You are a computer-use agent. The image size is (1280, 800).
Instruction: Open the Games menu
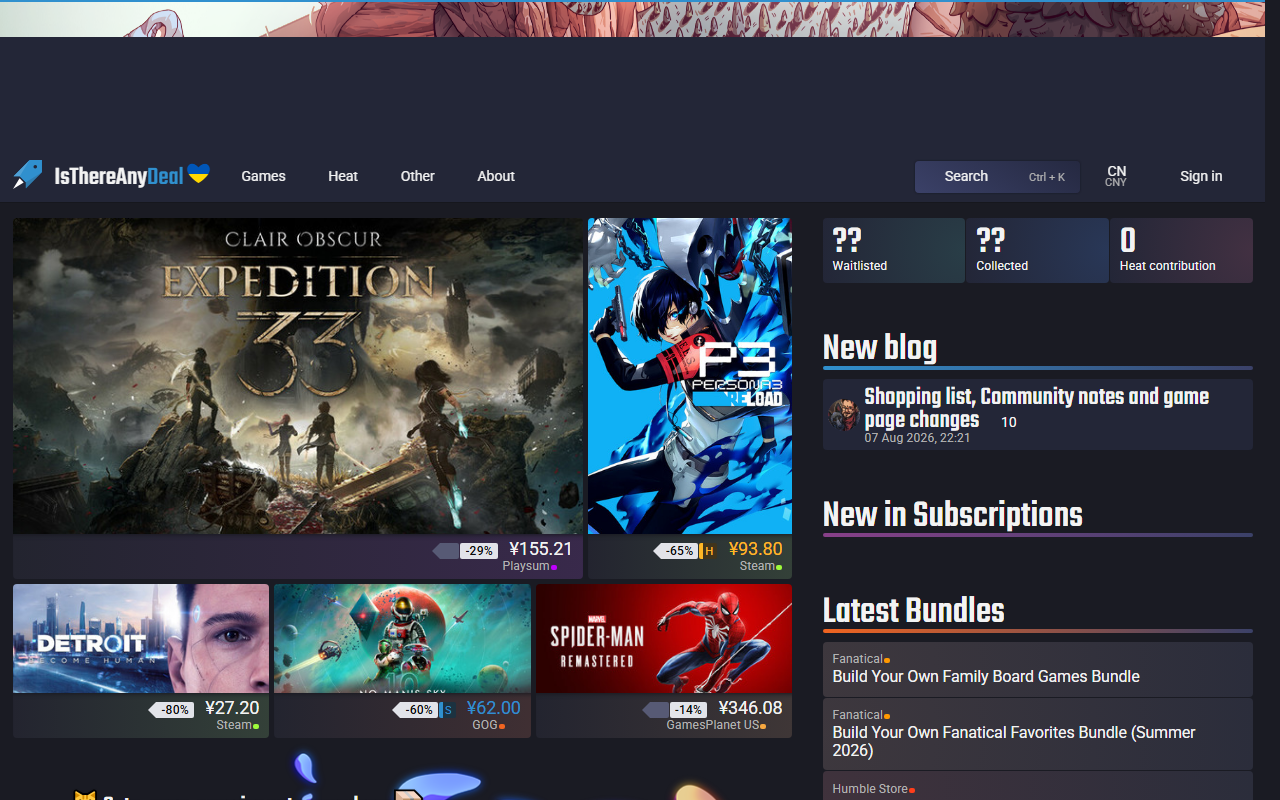[264, 176]
